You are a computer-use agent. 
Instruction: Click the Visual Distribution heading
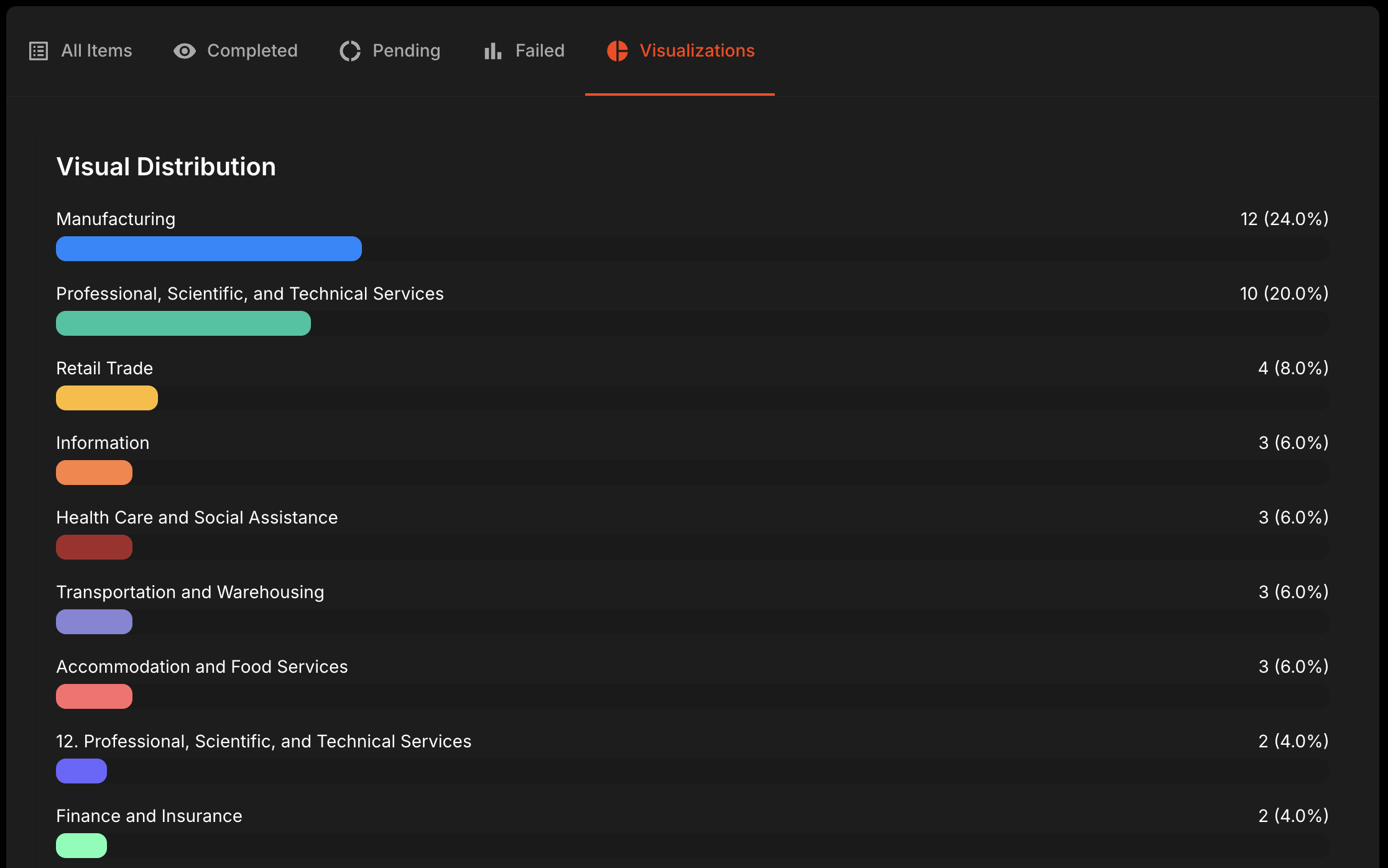[x=167, y=167]
